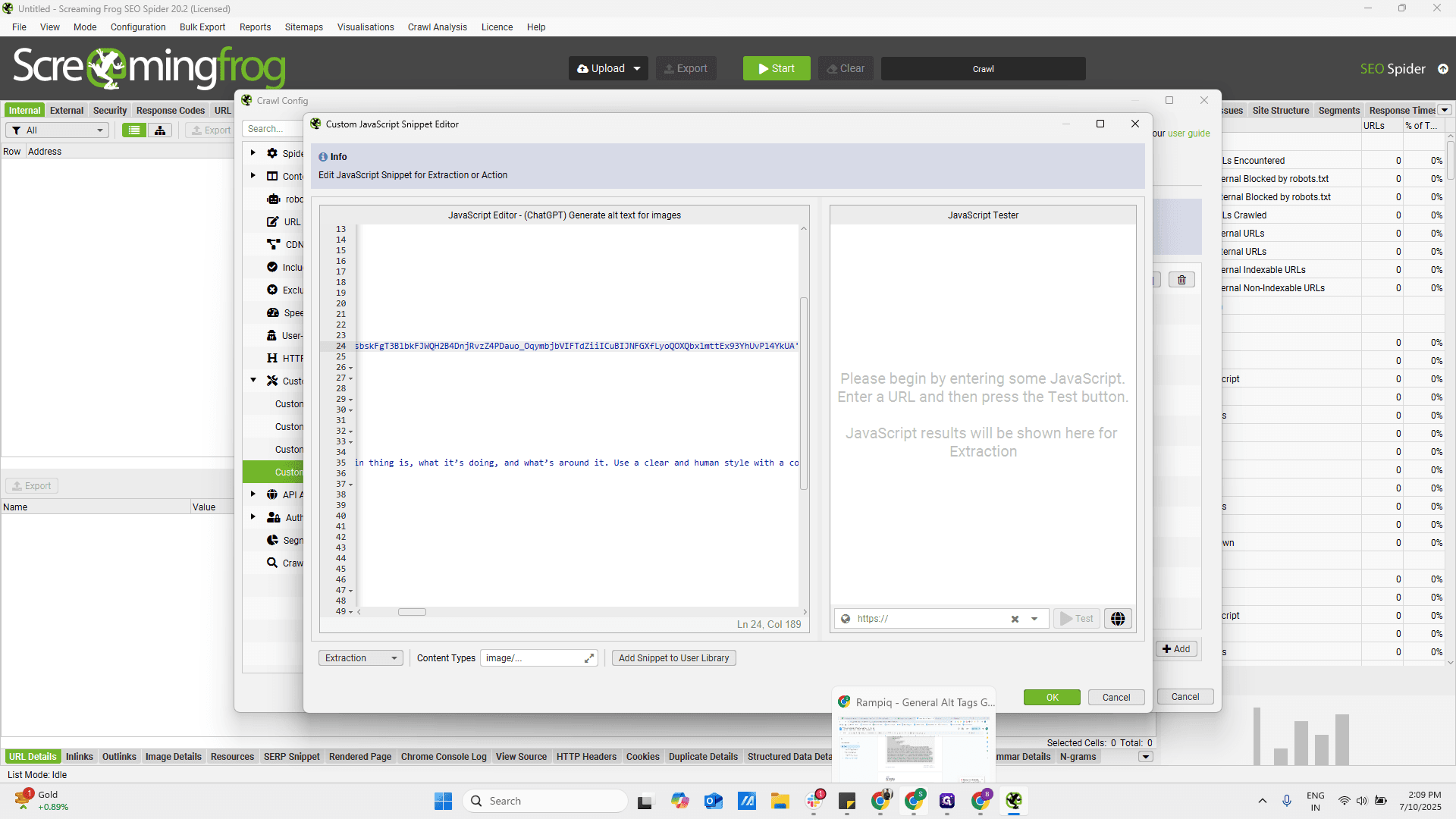Open the Visualisations menu
Image resolution: width=1456 pixels, height=819 pixels.
[x=366, y=27]
